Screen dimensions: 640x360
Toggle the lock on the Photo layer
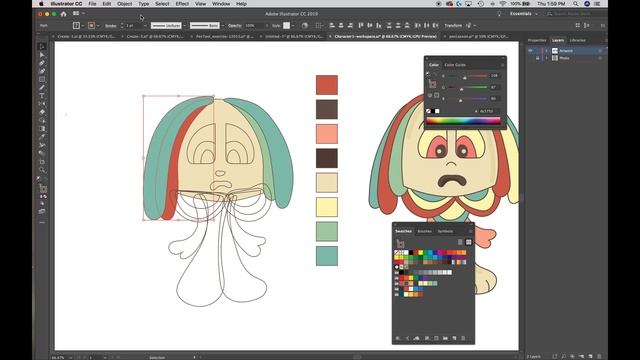pyautogui.click(x=537, y=58)
